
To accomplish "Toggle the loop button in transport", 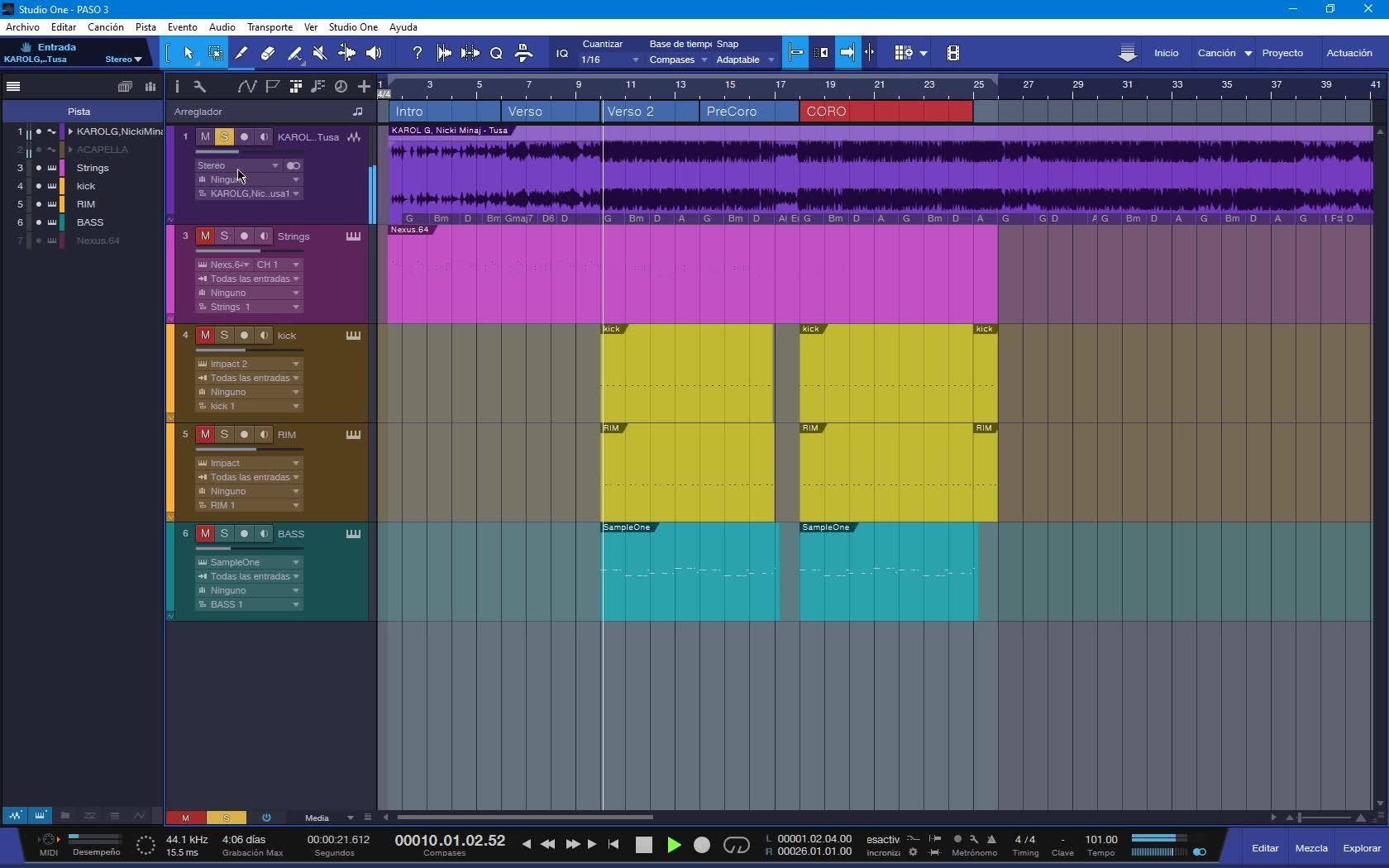I will [x=736, y=845].
